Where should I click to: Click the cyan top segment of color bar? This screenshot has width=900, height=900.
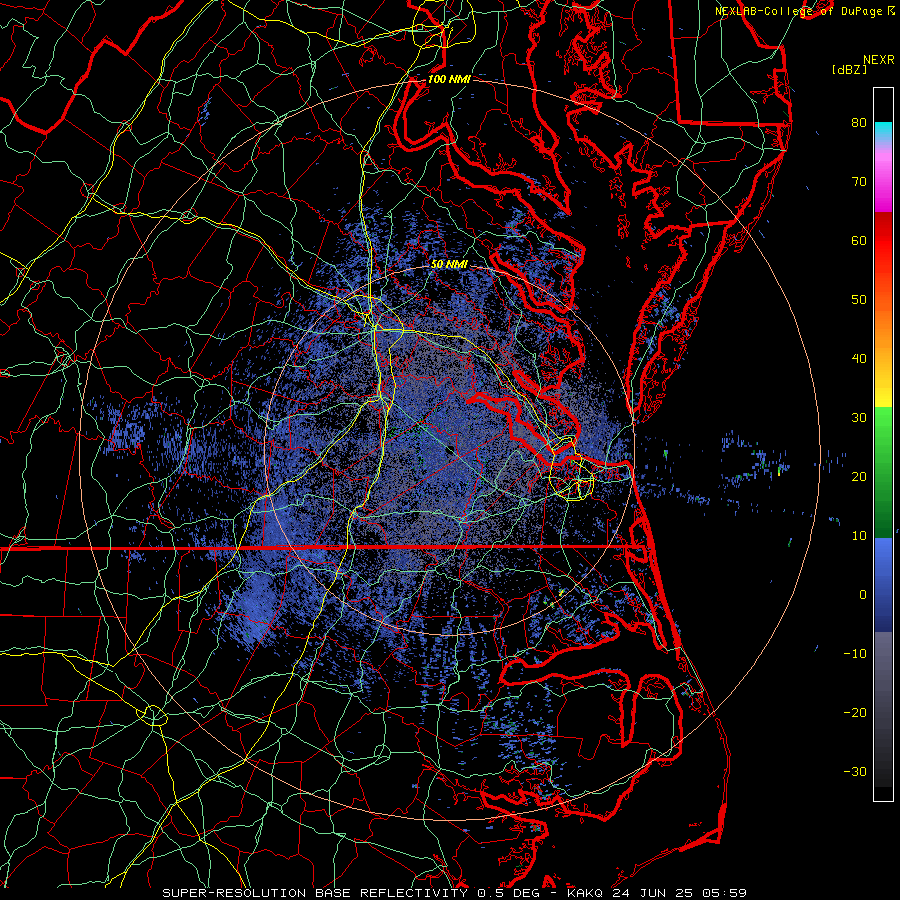point(883,130)
